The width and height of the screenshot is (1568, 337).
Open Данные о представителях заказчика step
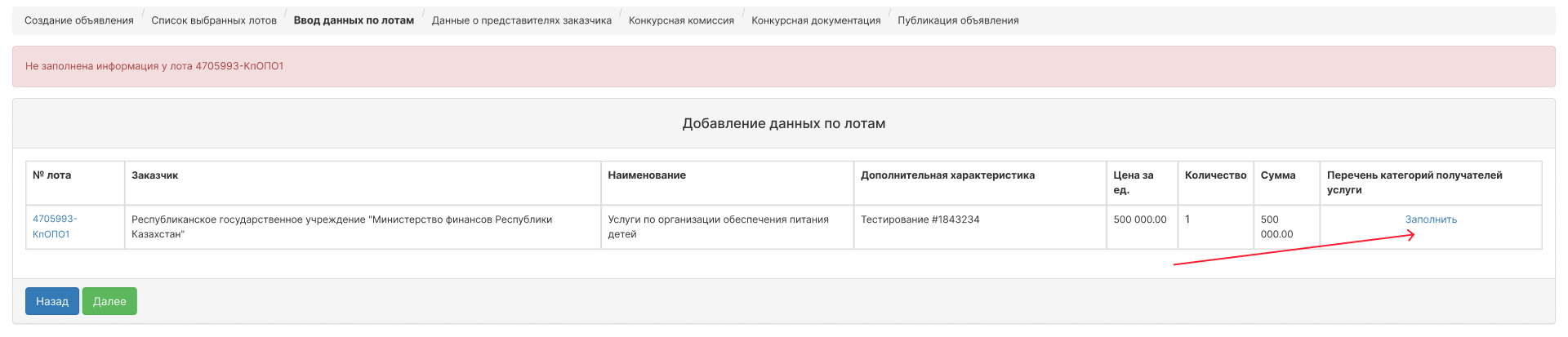(522, 20)
